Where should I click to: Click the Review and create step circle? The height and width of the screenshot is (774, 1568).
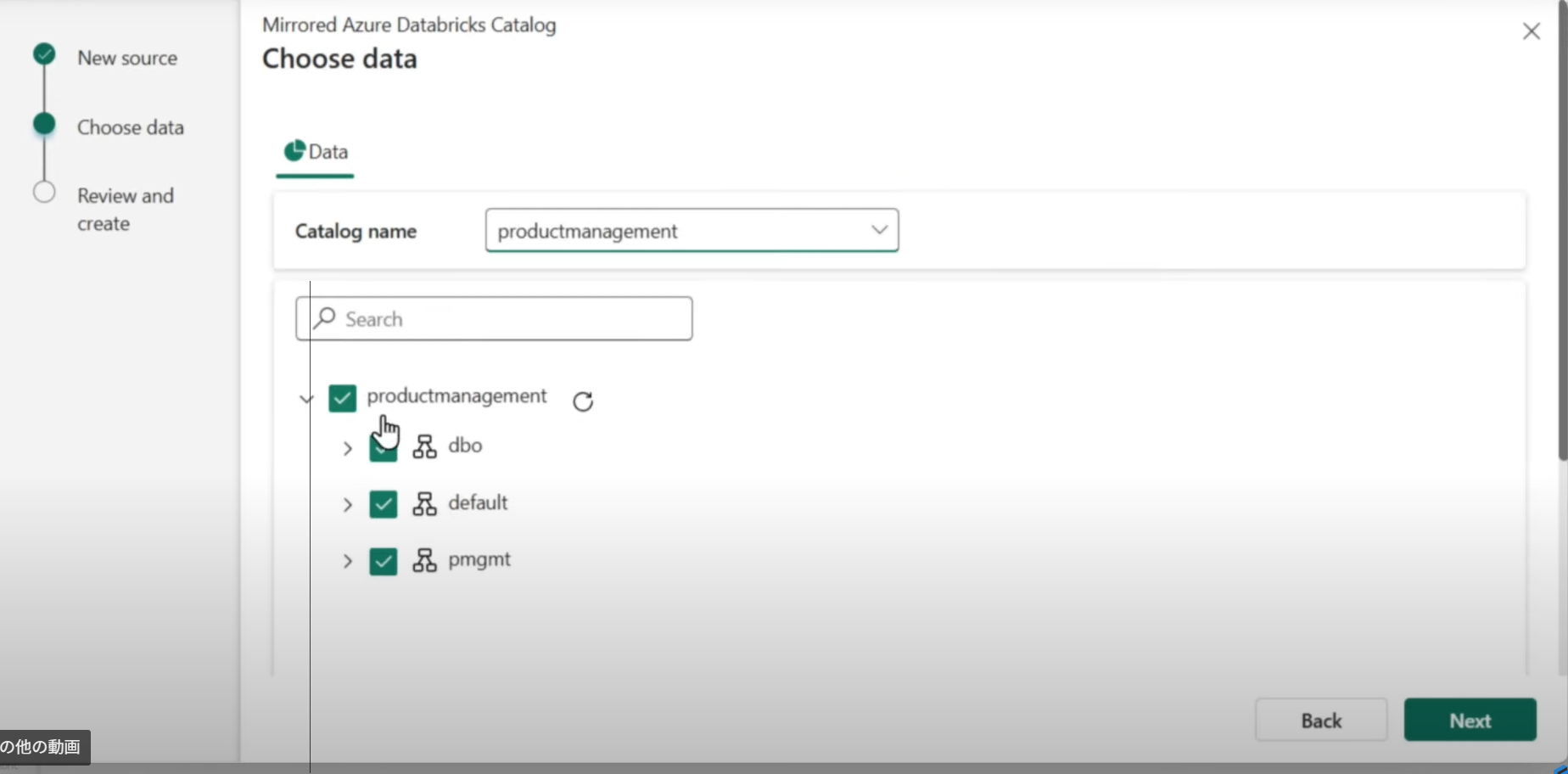click(x=44, y=193)
